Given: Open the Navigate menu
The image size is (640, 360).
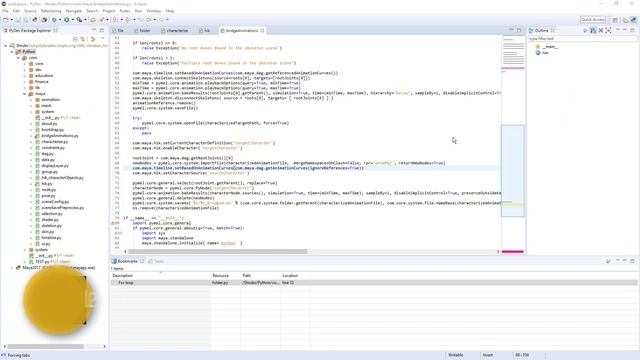Looking at the screenshot, I should tap(74, 11).
